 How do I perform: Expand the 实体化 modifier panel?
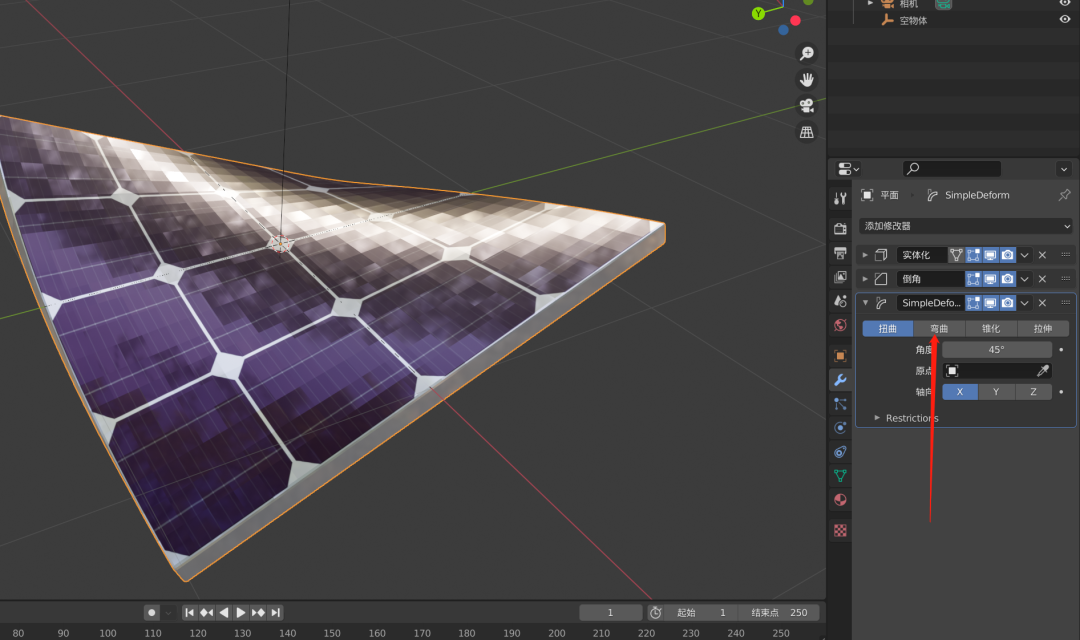pyautogui.click(x=865, y=255)
